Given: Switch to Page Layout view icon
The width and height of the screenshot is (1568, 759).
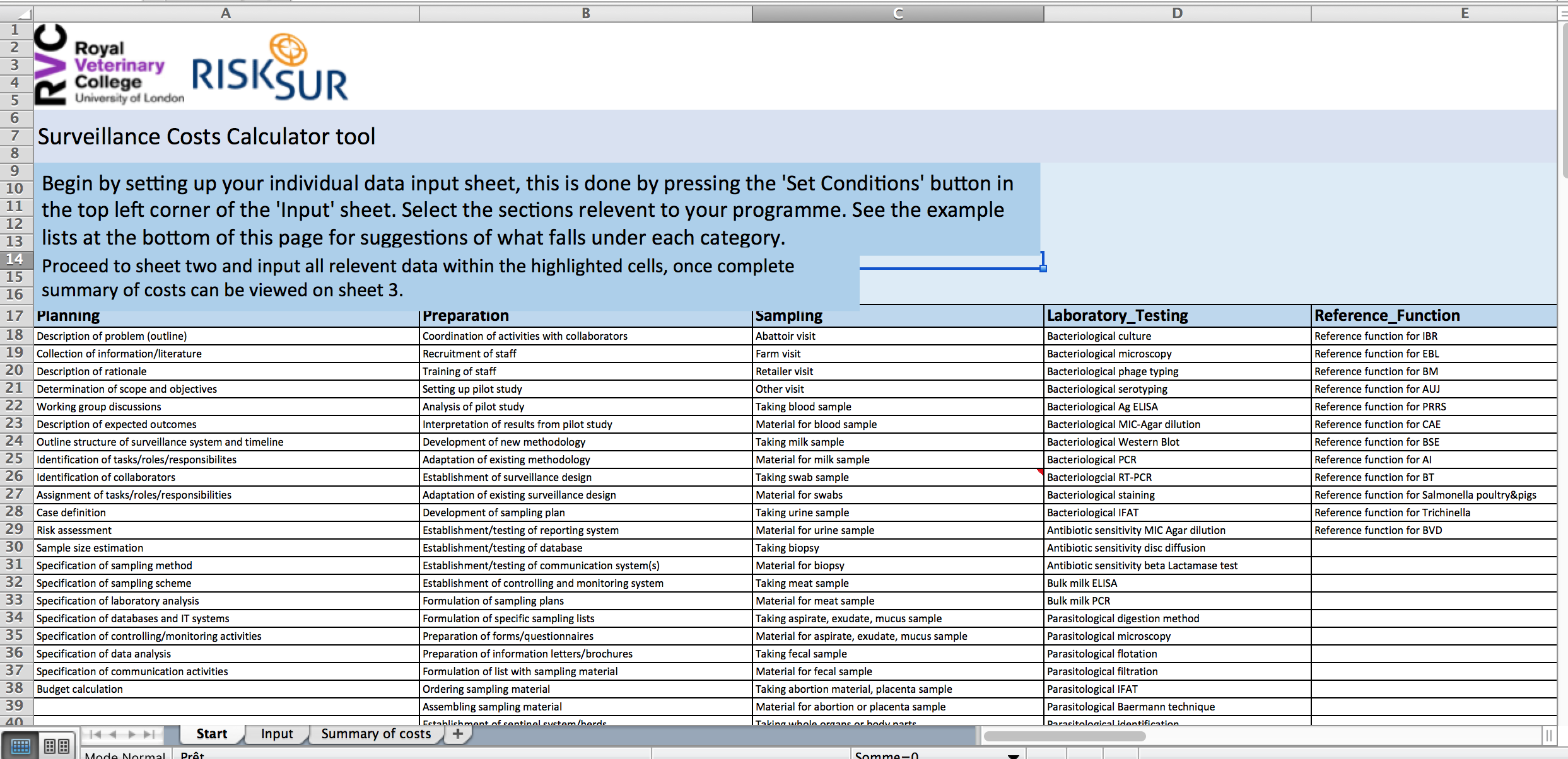Looking at the screenshot, I should pos(57,746).
